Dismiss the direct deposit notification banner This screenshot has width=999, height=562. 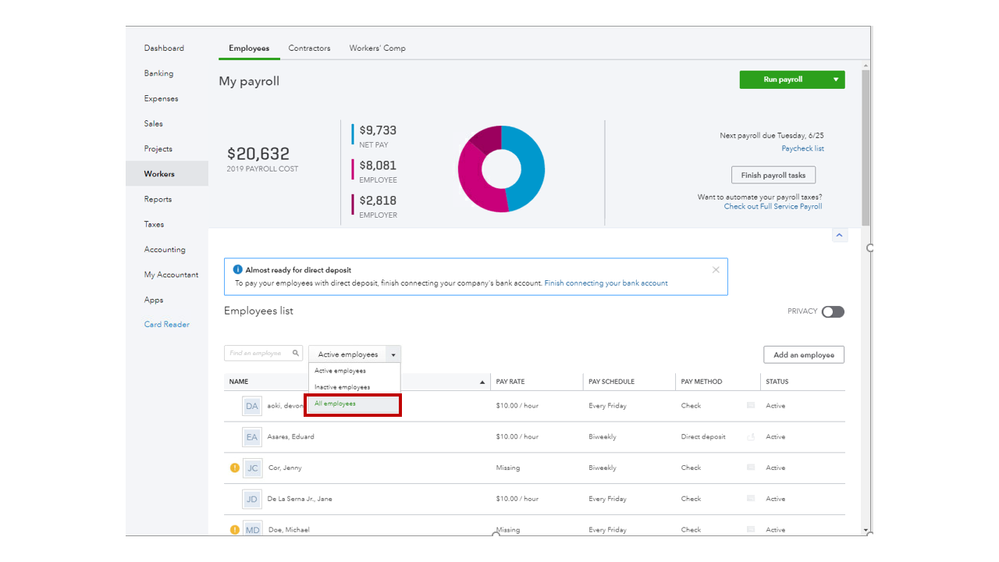[716, 270]
